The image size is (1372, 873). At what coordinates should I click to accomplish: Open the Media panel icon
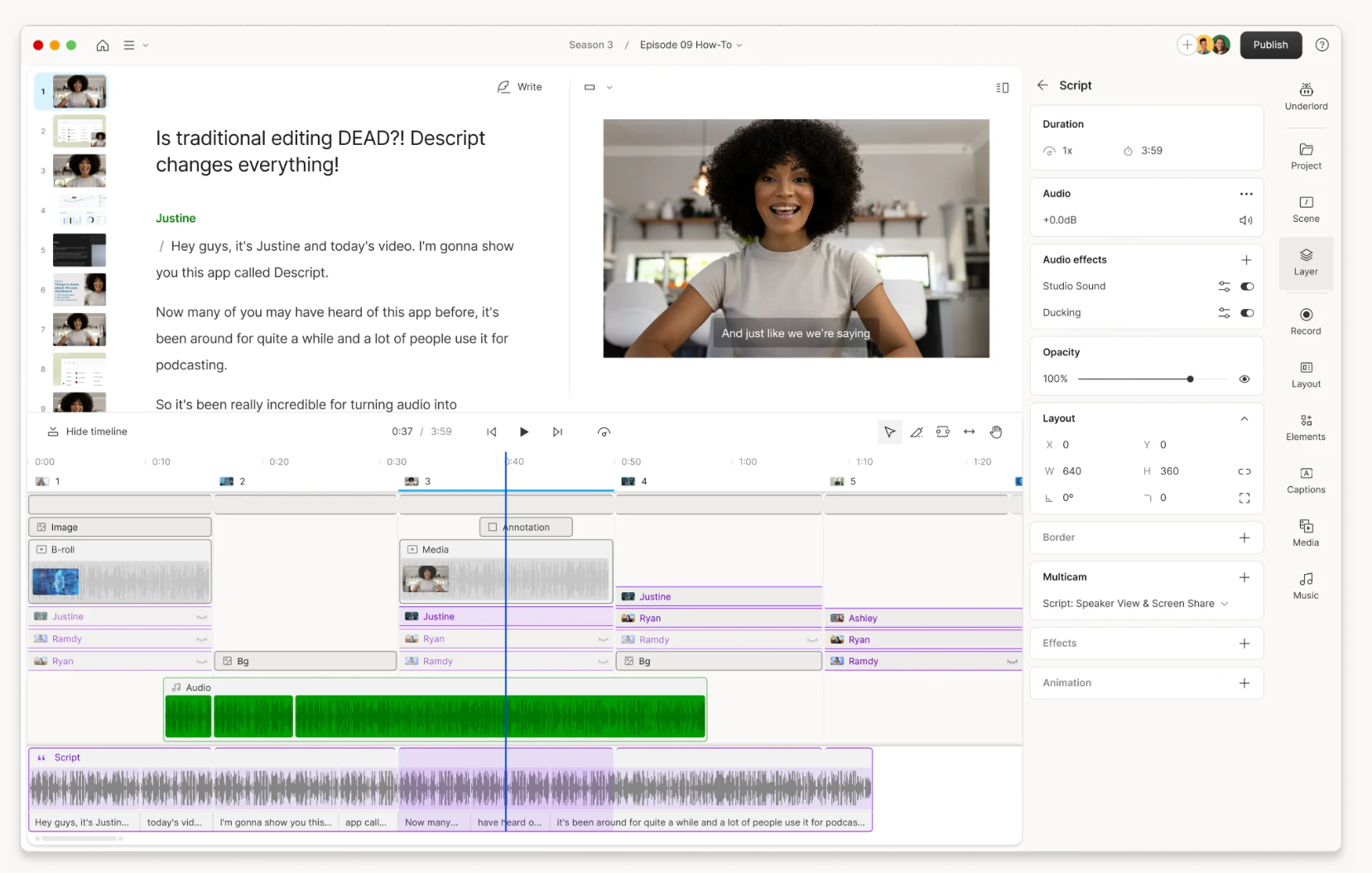pos(1306,533)
